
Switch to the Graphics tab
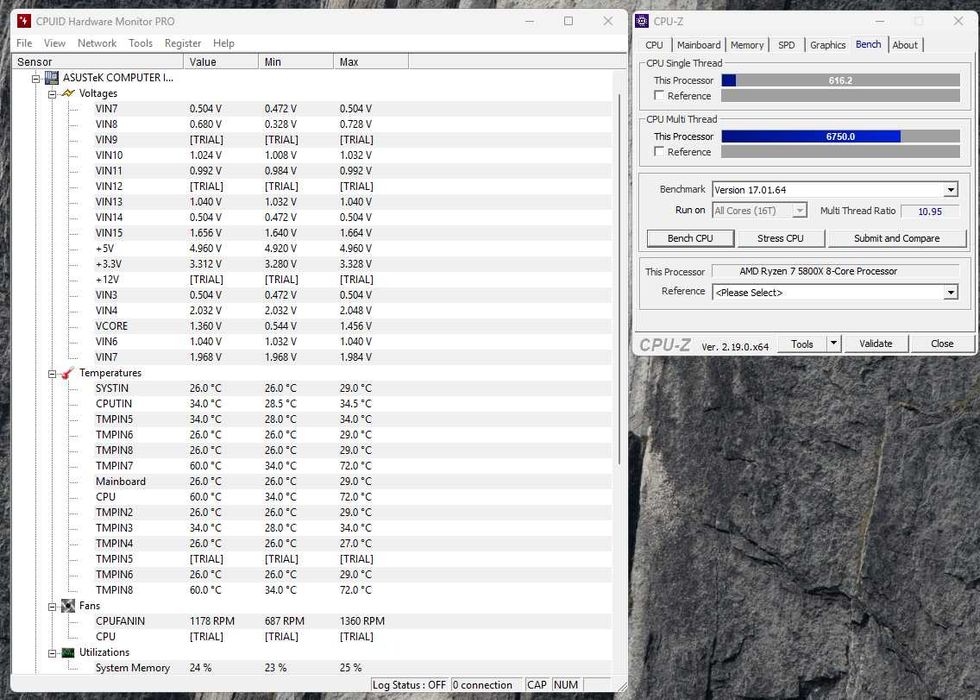tap(828, 45)
